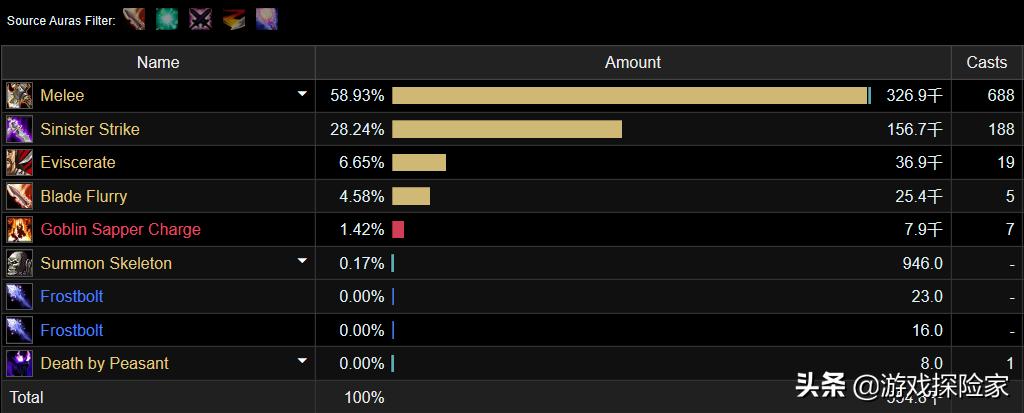Click the Melee ability icon

19,96
